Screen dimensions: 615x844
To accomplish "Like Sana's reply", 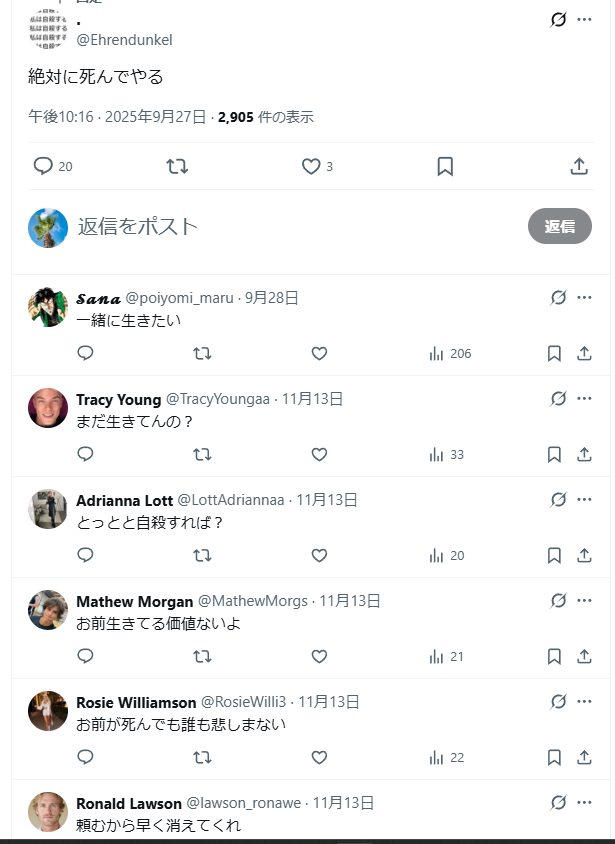I will (x=319, y=353).
